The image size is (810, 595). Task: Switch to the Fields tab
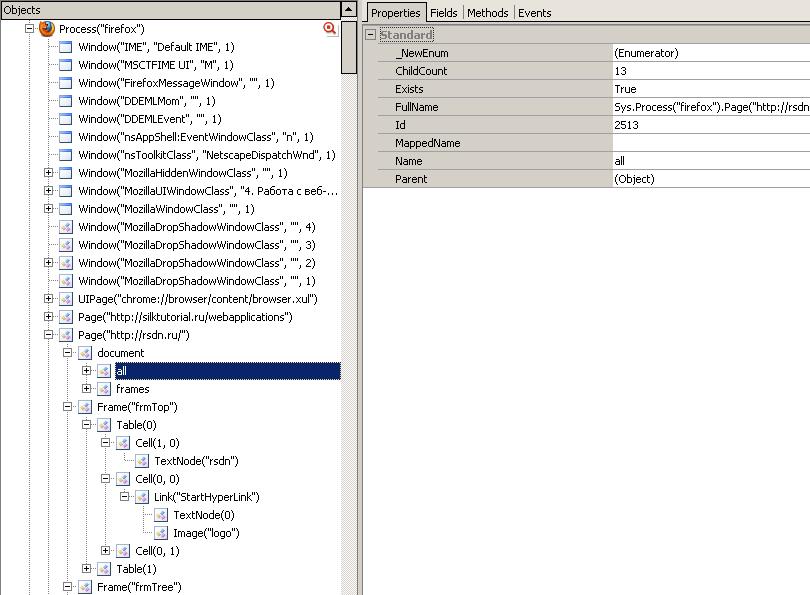coord(444,13)
